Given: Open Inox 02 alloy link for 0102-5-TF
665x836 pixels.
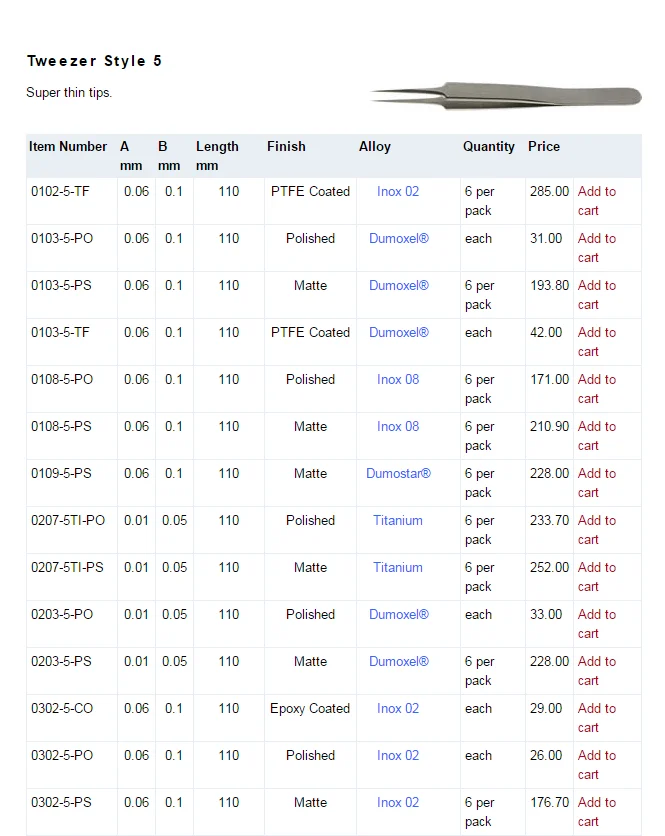Looking at the screenshot, I should coord(398,191).
